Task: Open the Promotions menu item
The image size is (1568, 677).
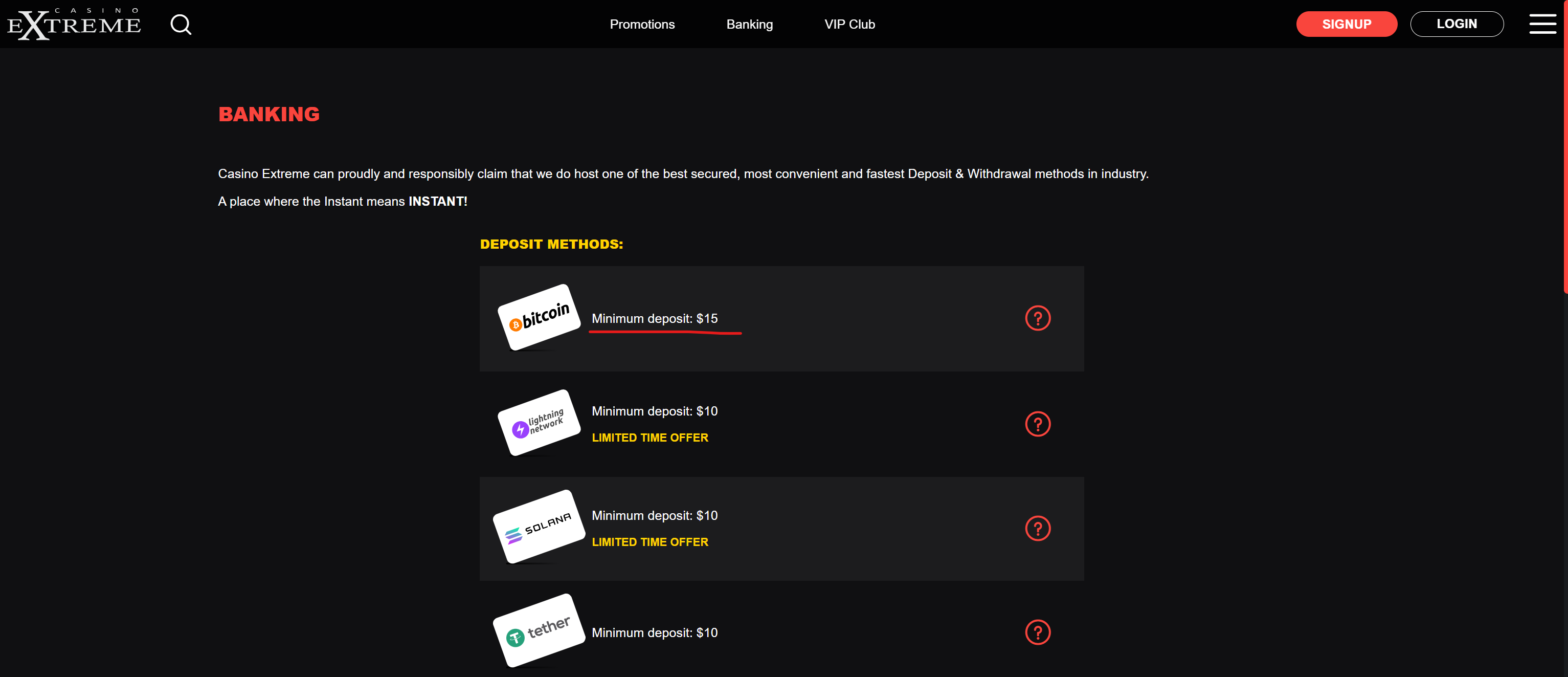Action: (642, 25)
